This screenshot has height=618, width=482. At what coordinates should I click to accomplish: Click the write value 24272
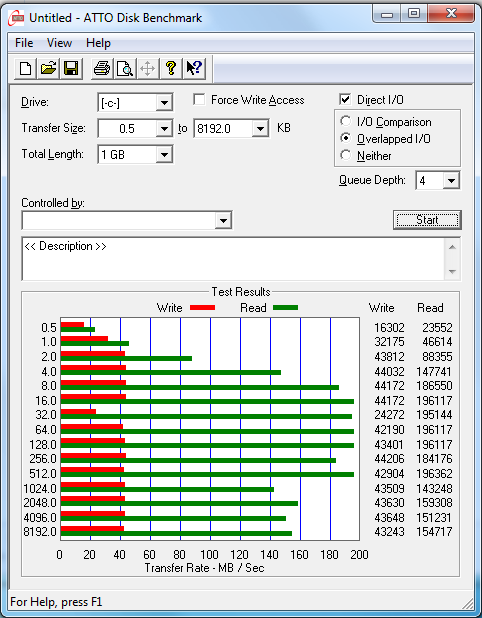[x=389, y=415]
